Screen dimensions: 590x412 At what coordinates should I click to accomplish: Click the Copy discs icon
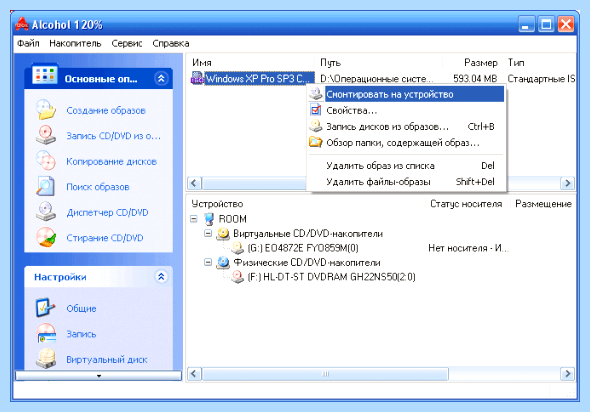pyautogui.click(x=46, y=161)
